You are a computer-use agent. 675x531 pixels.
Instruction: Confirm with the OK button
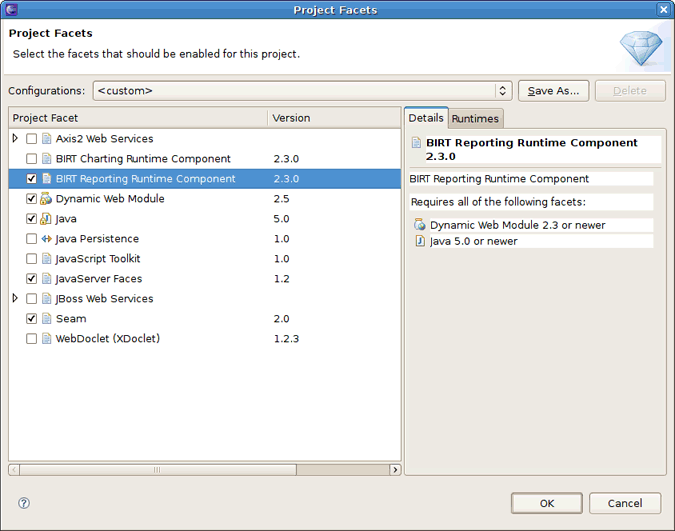(x=547, y=503)
